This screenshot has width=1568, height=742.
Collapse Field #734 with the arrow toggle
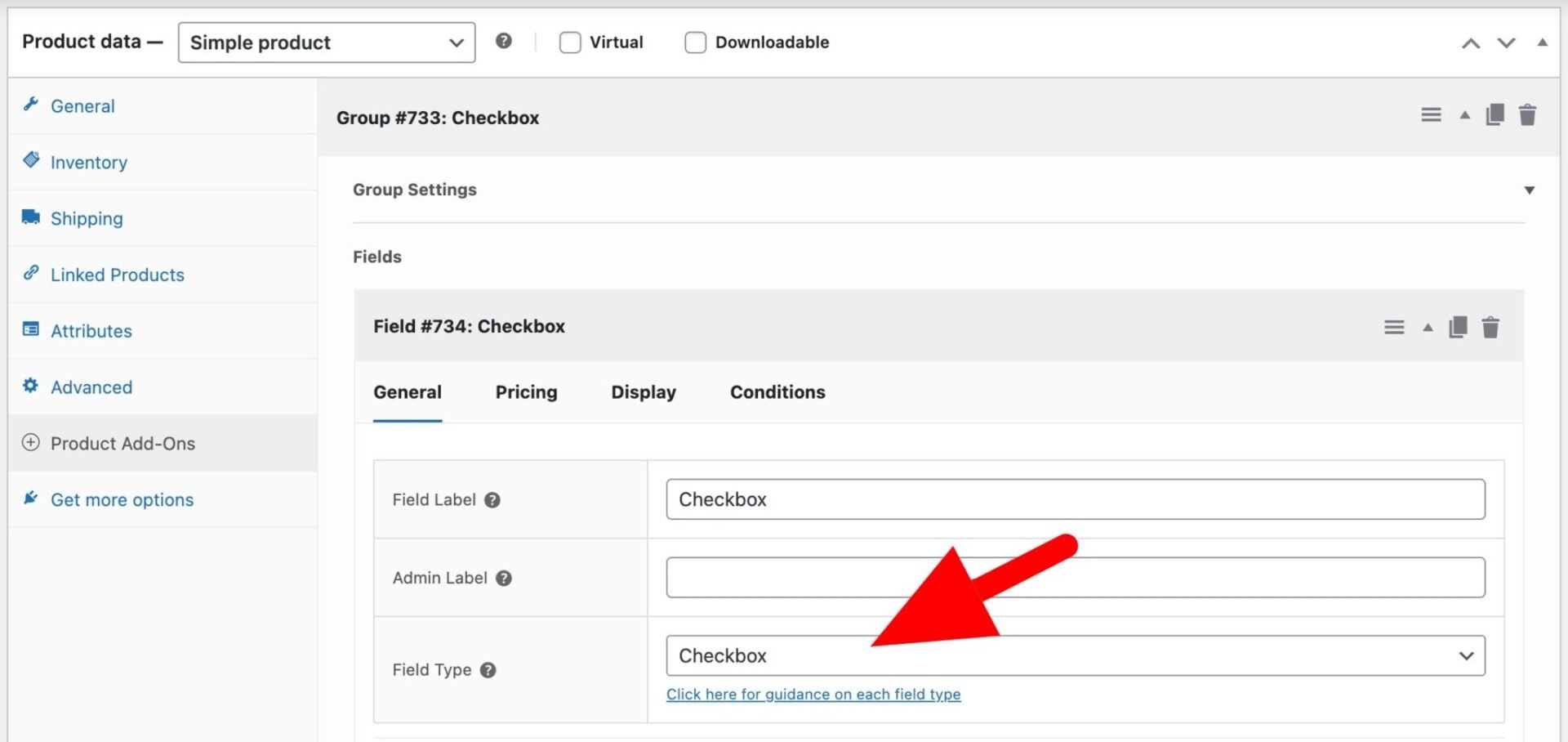[x=1428, y=328]
